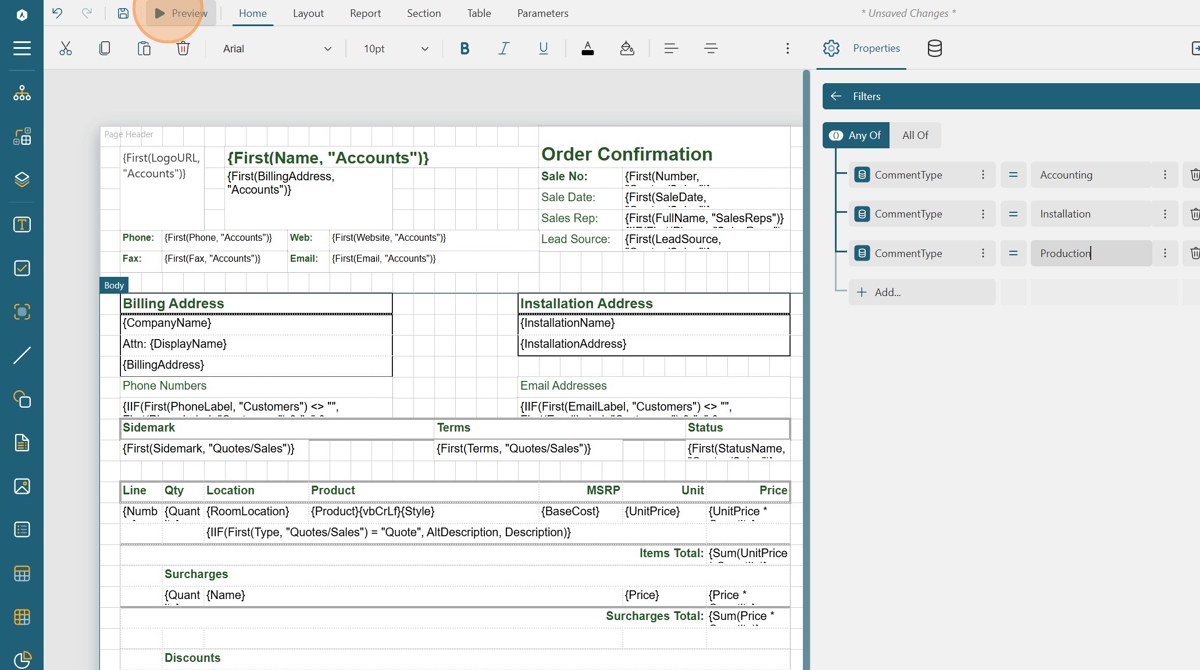Click the Cut scissors icon

click(66, 49)
